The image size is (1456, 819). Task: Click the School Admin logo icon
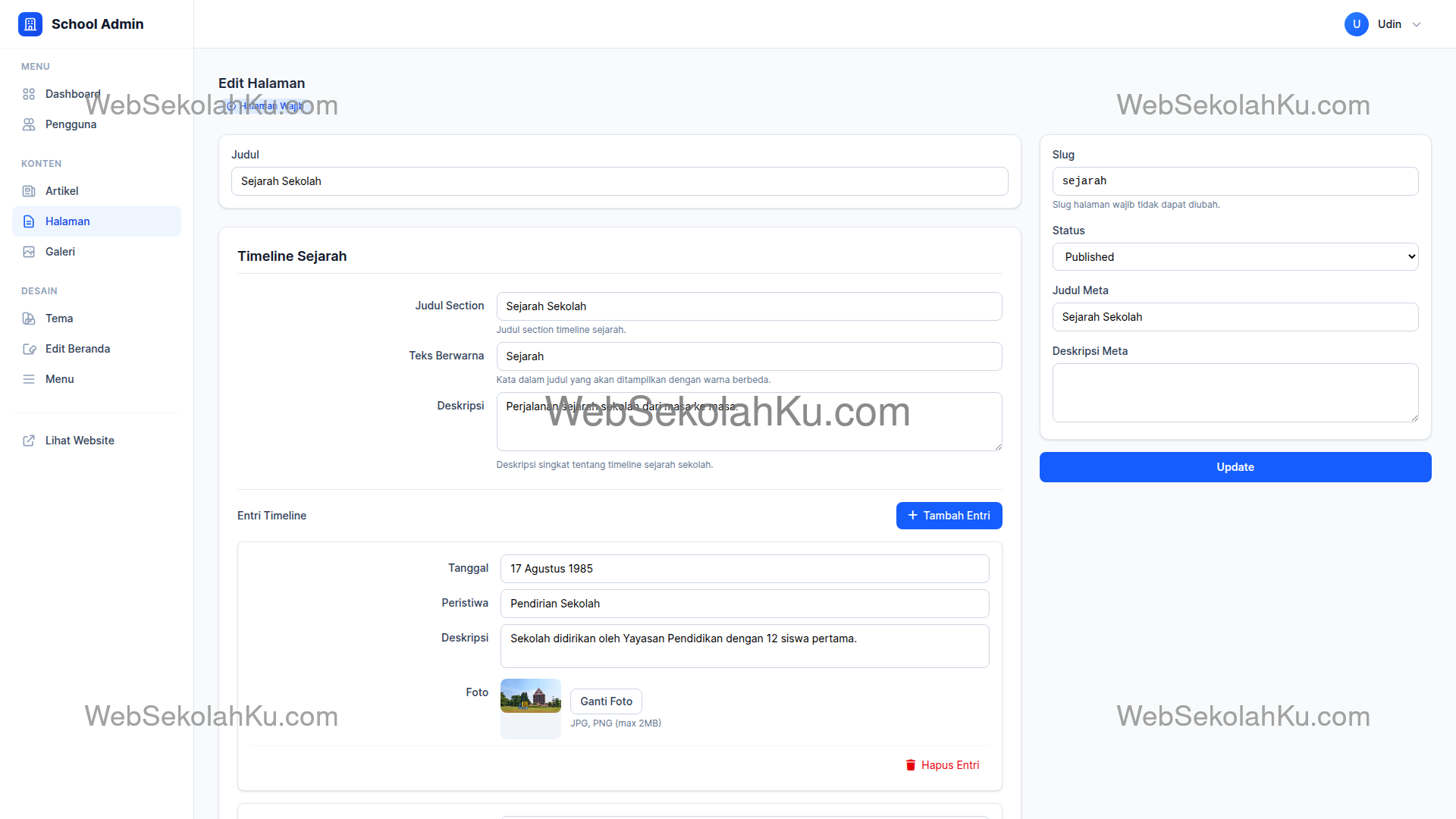tap(30, 24)
